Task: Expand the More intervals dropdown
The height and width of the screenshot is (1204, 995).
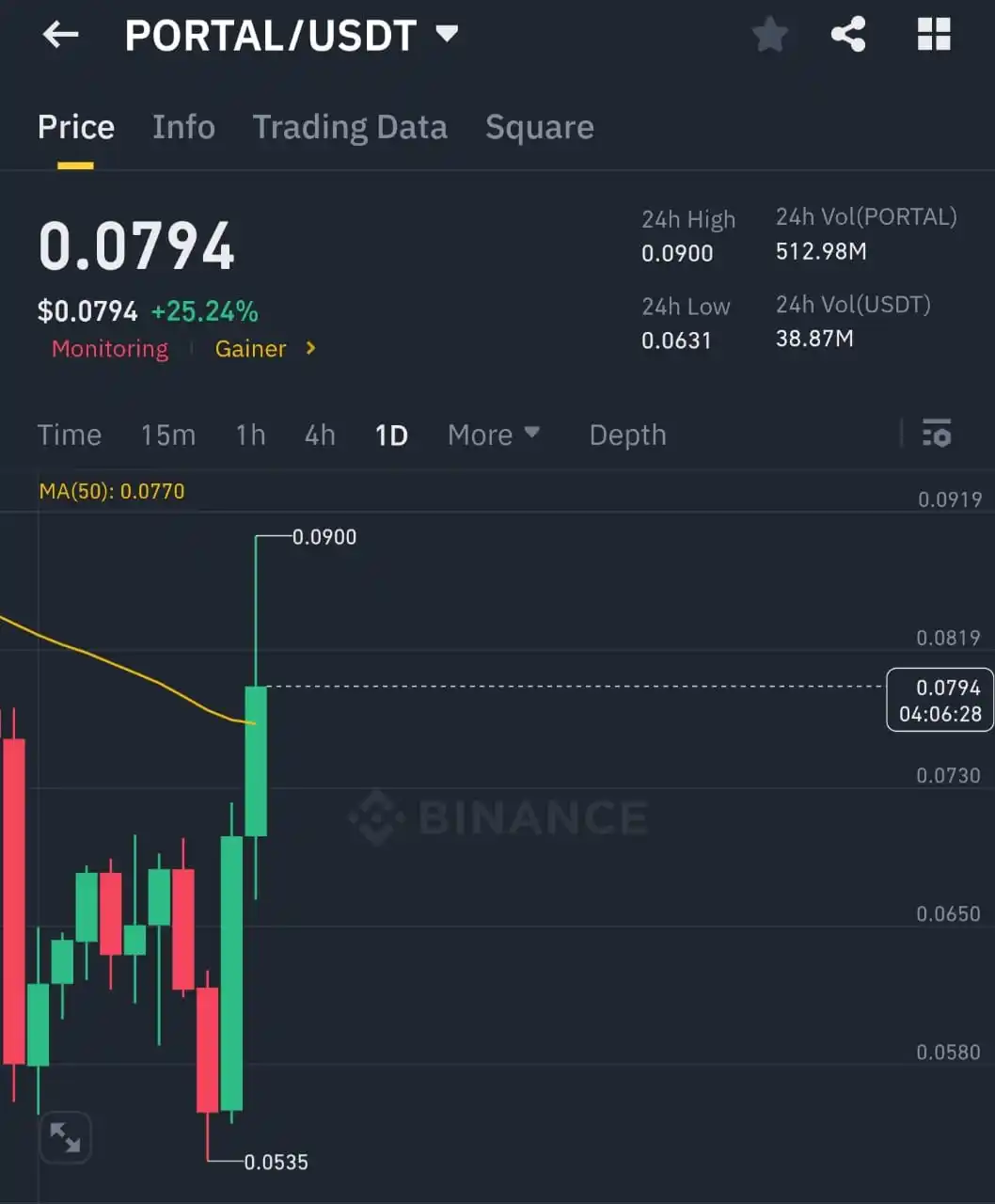Action: click(x=494, y=435)
